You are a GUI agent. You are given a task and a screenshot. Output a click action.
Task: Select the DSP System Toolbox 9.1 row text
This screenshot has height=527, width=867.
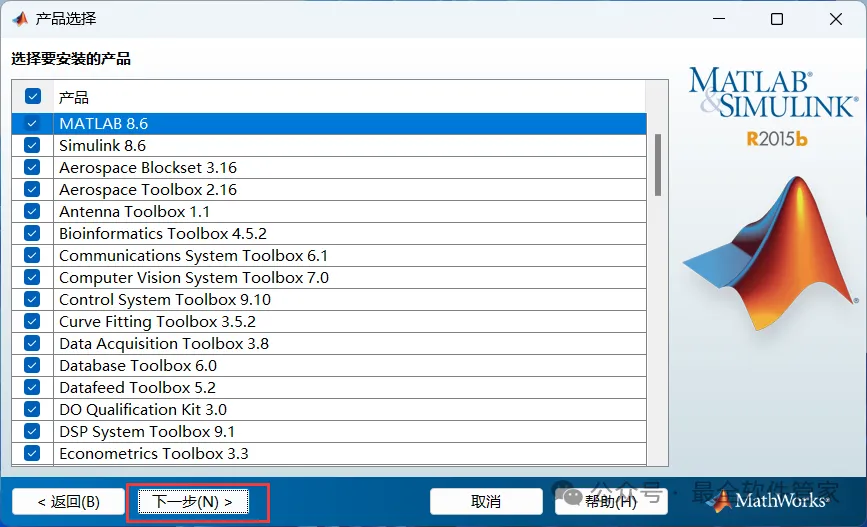147,431
